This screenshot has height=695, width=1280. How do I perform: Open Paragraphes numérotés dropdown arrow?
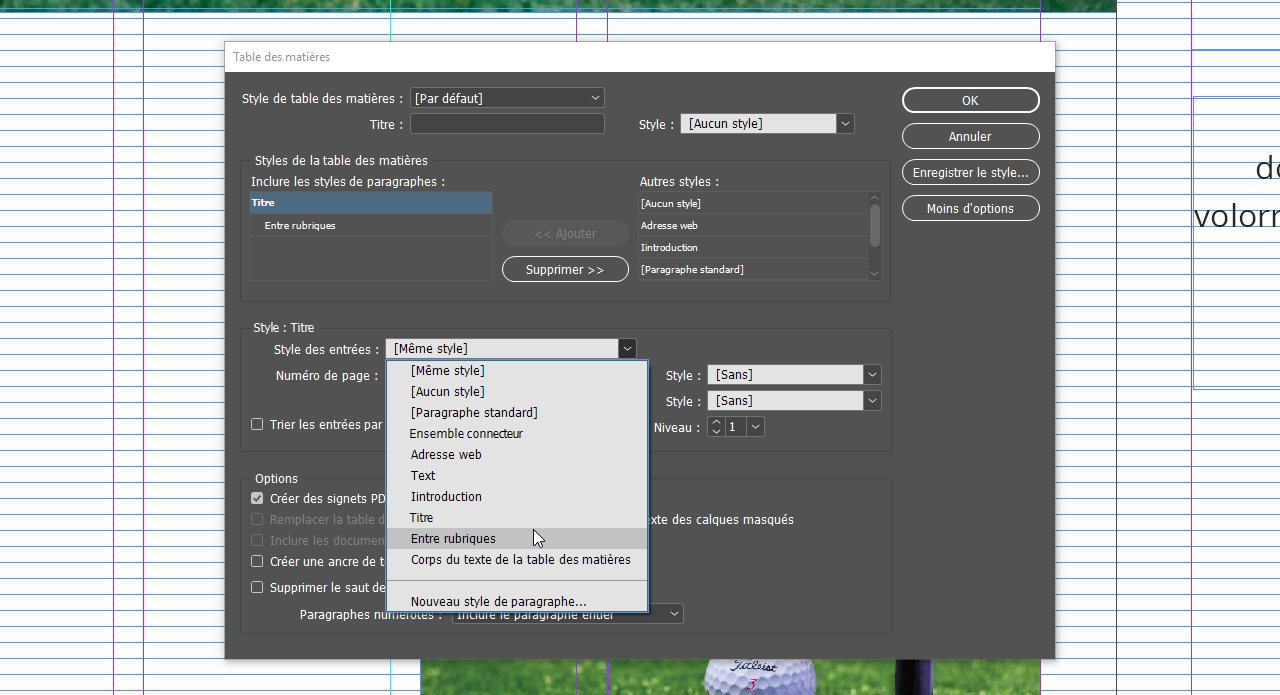[x=675, y=613]
